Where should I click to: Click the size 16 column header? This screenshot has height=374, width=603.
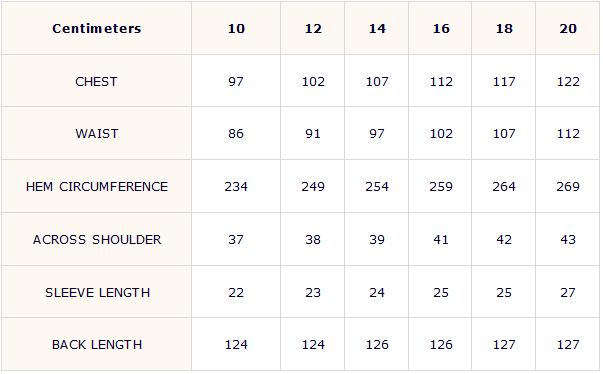pyautogui.click(x=441, y=28)
